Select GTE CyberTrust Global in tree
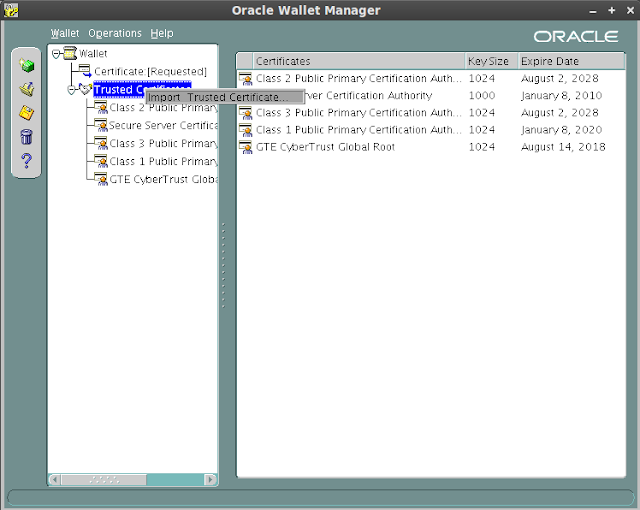The width and height of the screenshot is (640, 510). coord(163,179)
